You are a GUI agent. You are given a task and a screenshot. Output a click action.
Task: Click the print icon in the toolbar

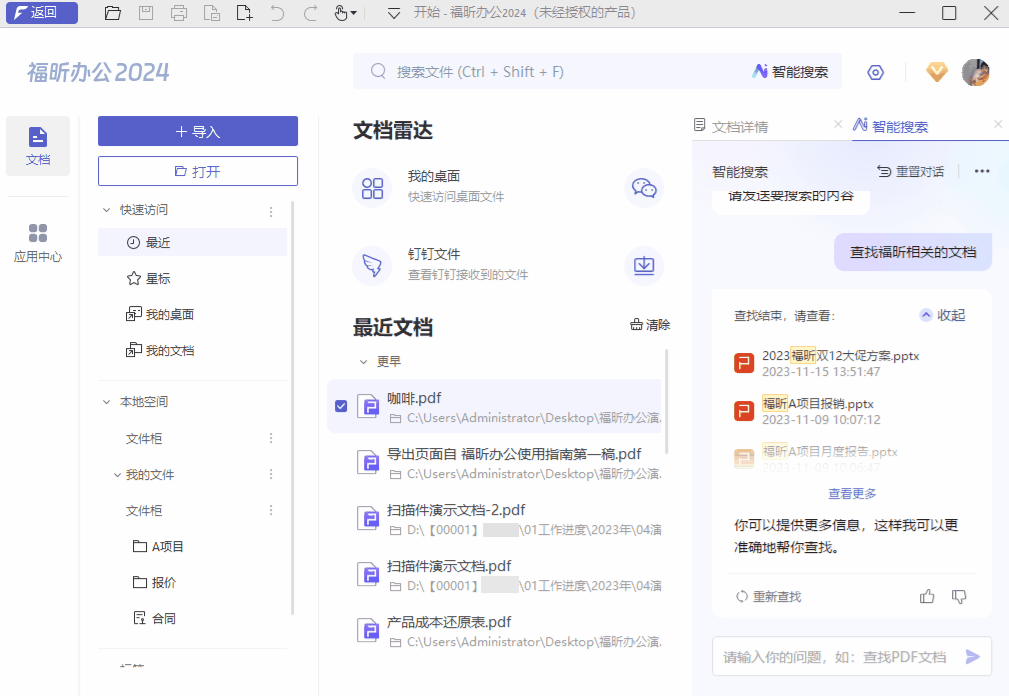click(x=179, y=13)
